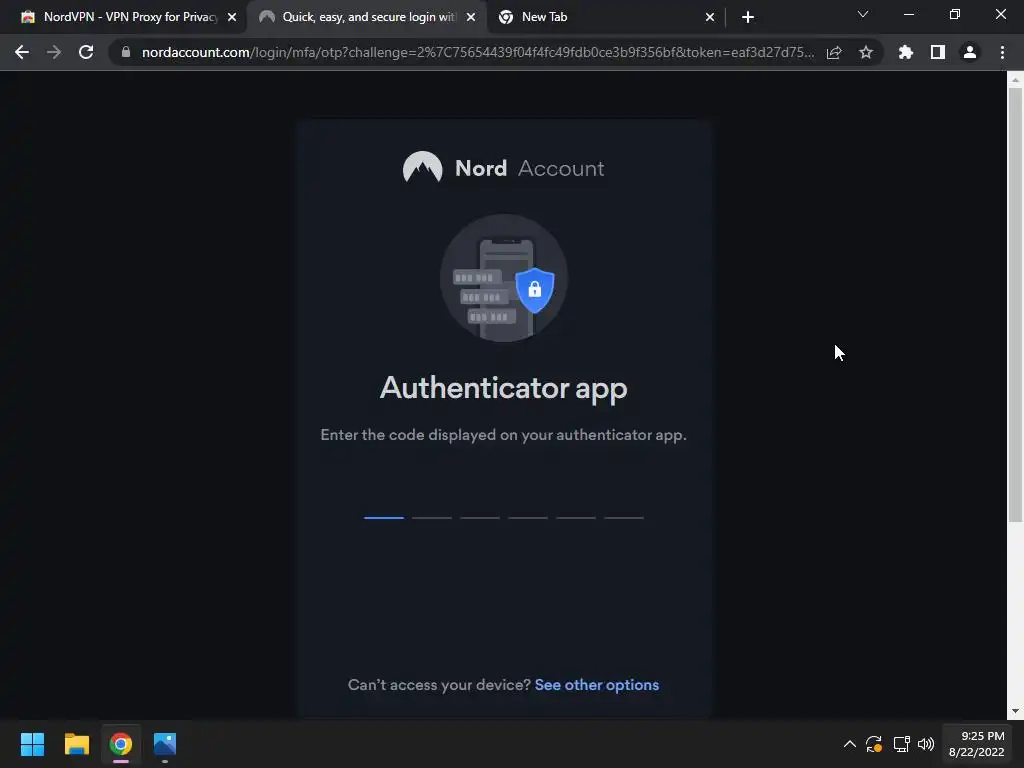Click the address bar URL

click(x=477, y=52)
